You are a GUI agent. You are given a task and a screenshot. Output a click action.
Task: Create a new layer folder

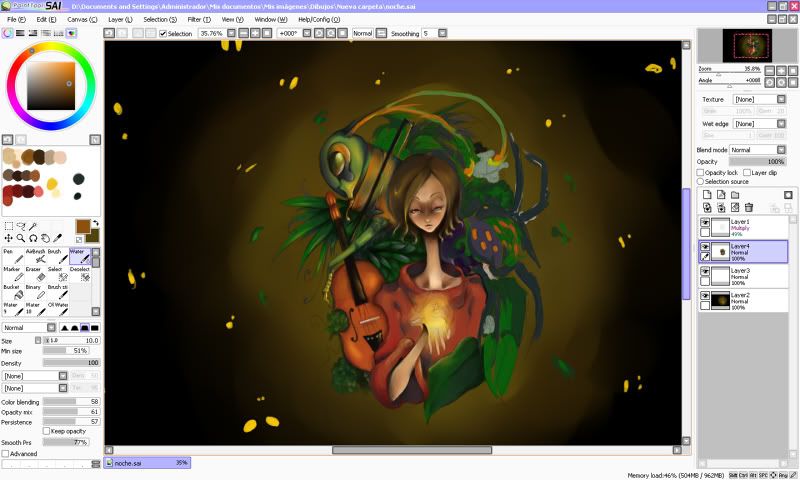pyautogui.click(x=735, y=195)
